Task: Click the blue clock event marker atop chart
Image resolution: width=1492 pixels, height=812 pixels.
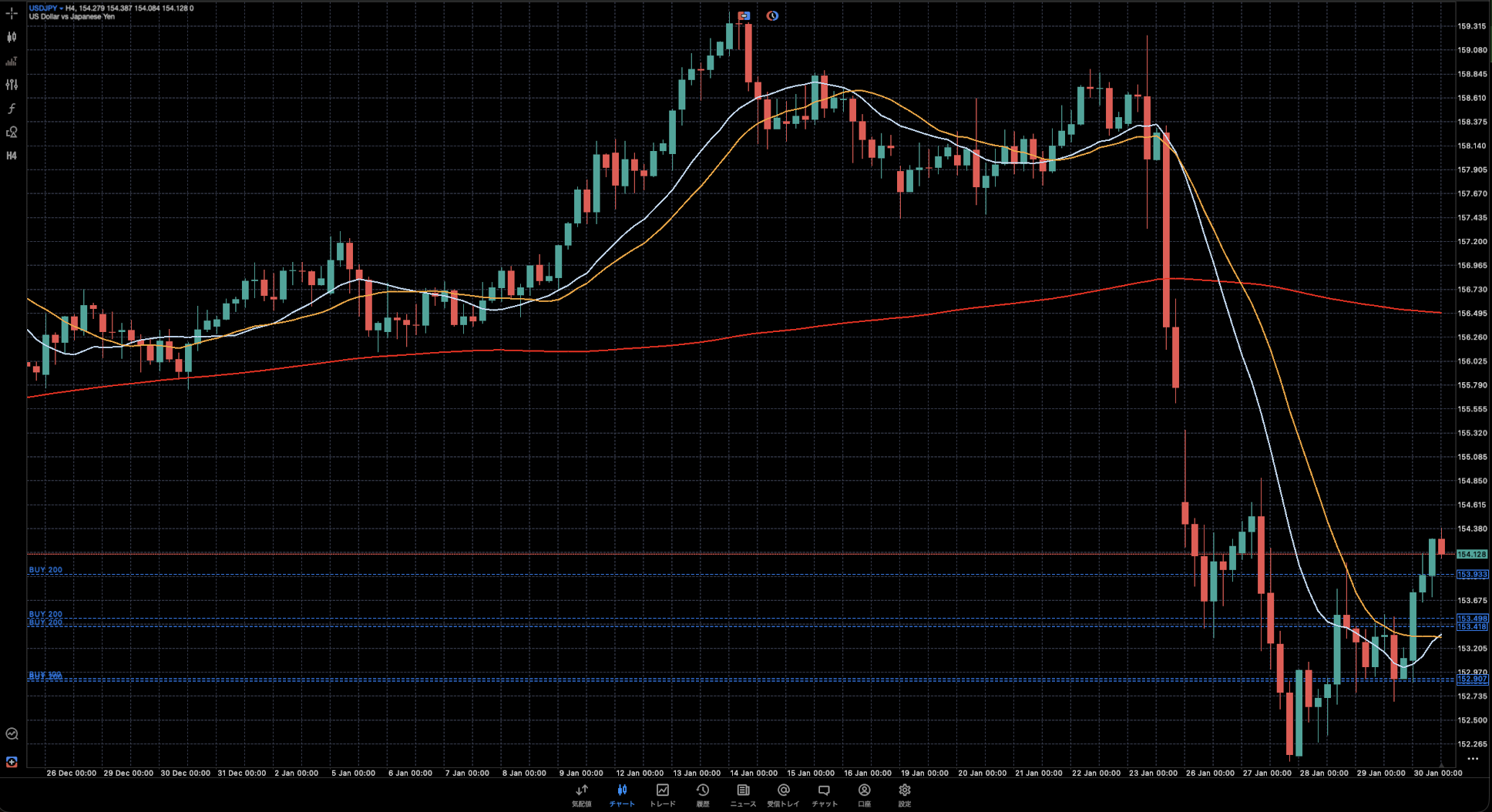Action: tap(772, 15)
